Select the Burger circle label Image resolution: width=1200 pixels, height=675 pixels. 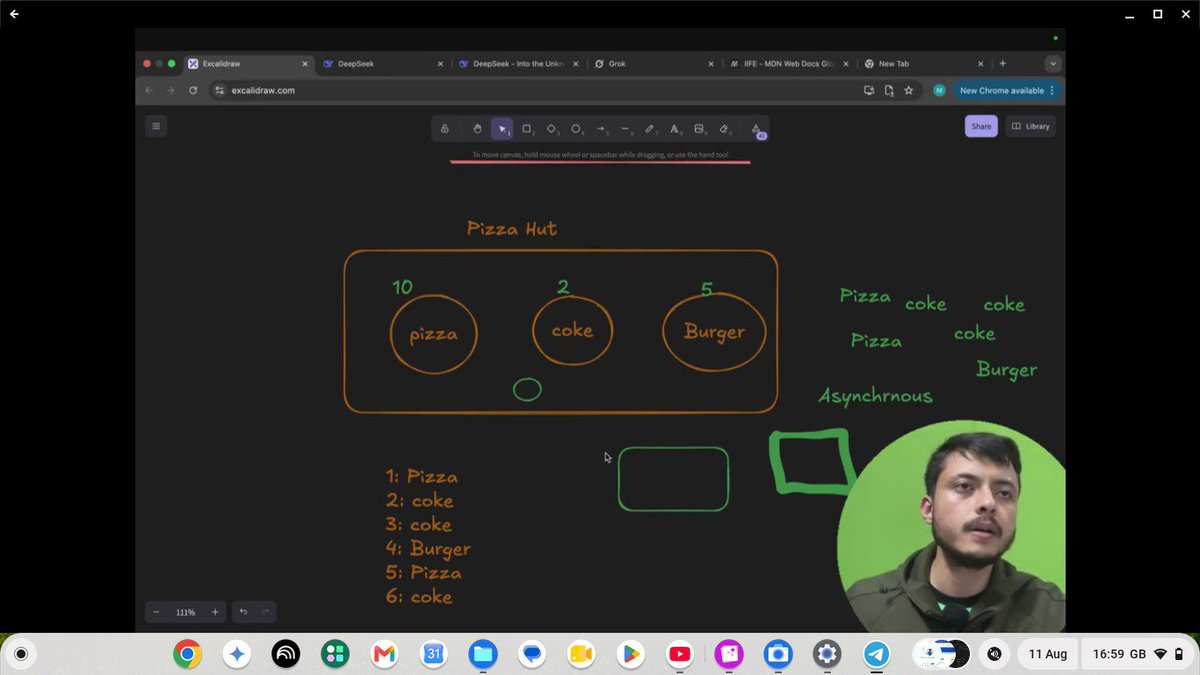pyautogui.click(x=714, y=332)
